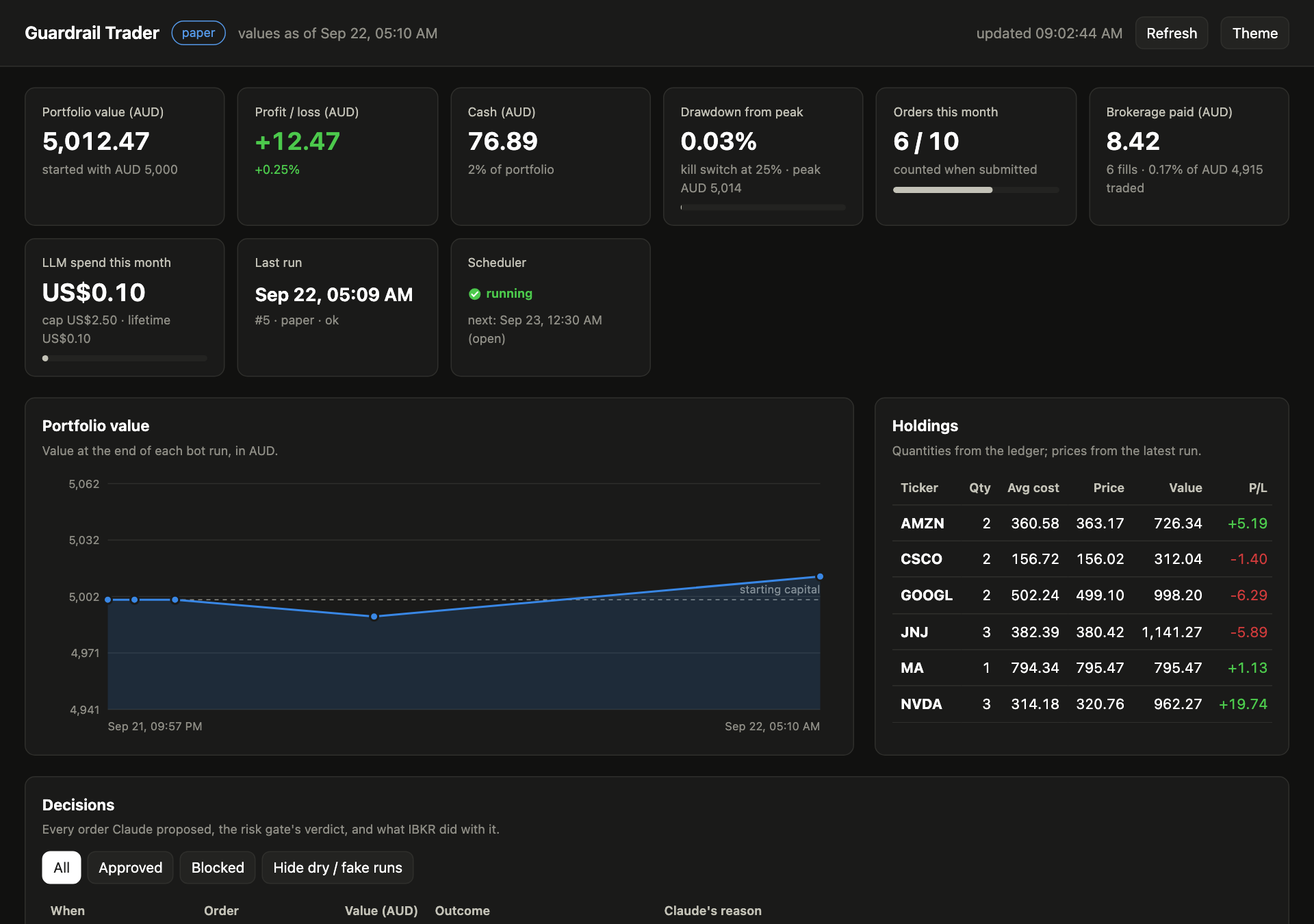Click the JNJ value 1,141.27 cell
This screenshot has width=1314, height=924.
(1172, 632)
